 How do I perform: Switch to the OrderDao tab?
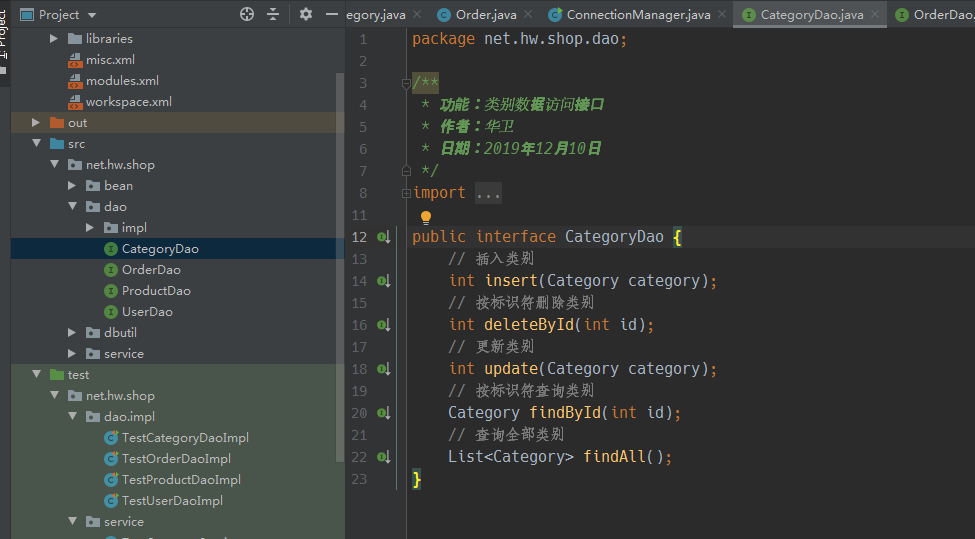(935, 14)
